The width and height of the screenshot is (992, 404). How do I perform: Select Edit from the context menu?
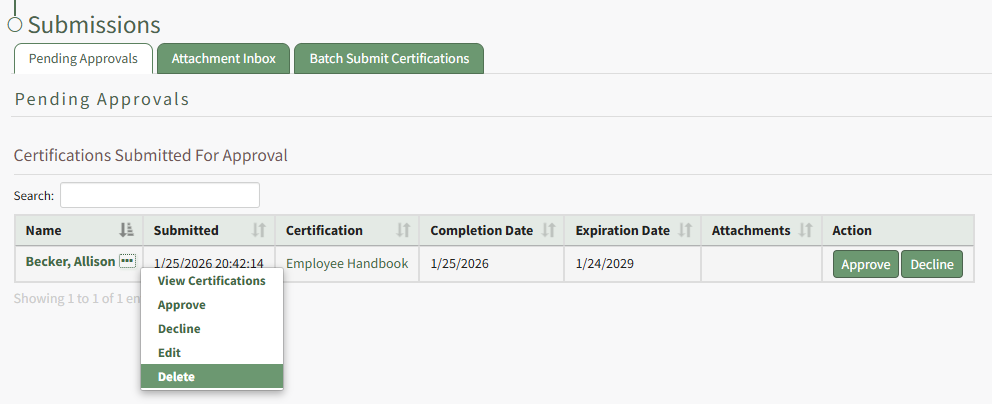click(169, 353)
